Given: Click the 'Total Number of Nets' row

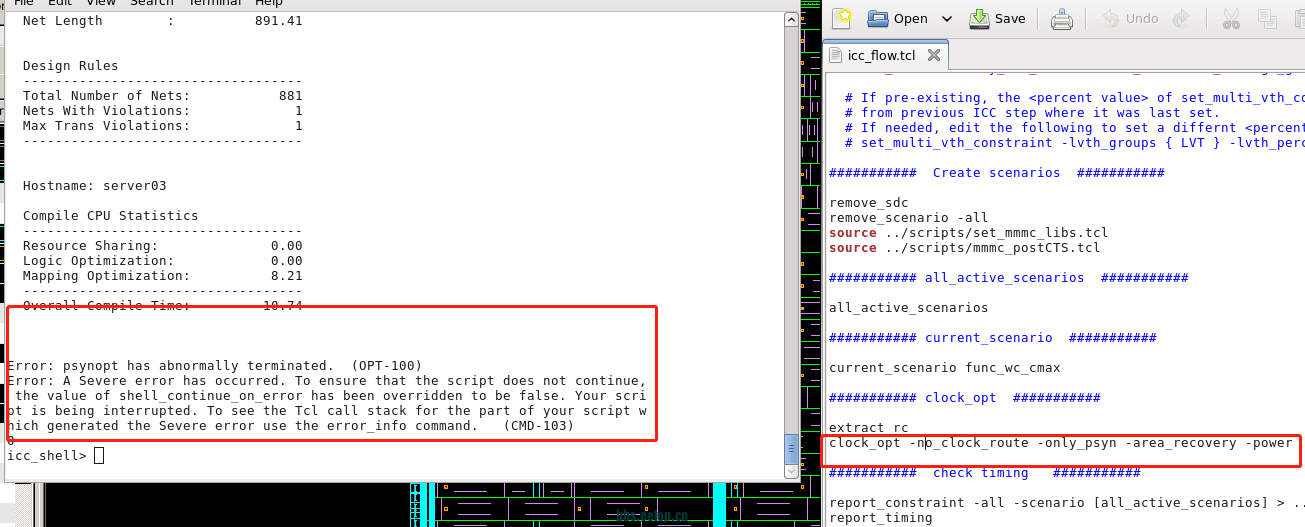Looking at the screenshot, I should (163, 96).
